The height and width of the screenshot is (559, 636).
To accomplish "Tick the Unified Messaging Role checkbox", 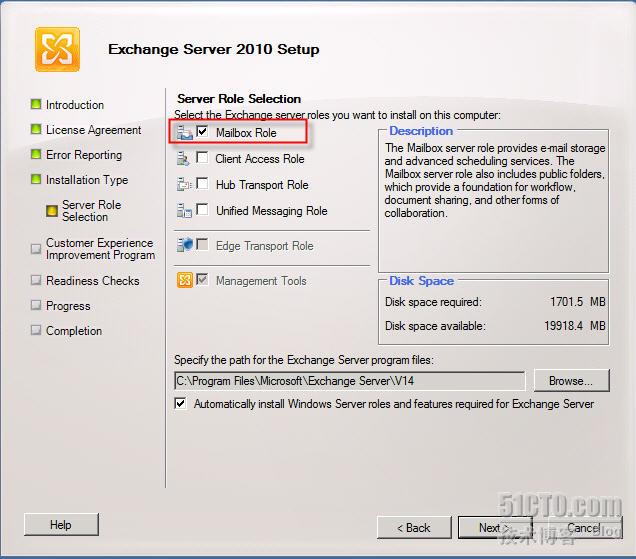I will point(202,209).
